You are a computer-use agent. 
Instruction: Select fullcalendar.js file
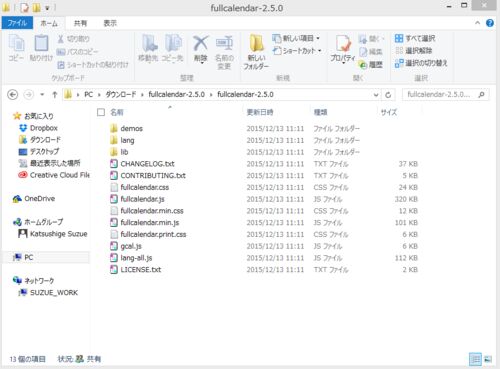137,199
